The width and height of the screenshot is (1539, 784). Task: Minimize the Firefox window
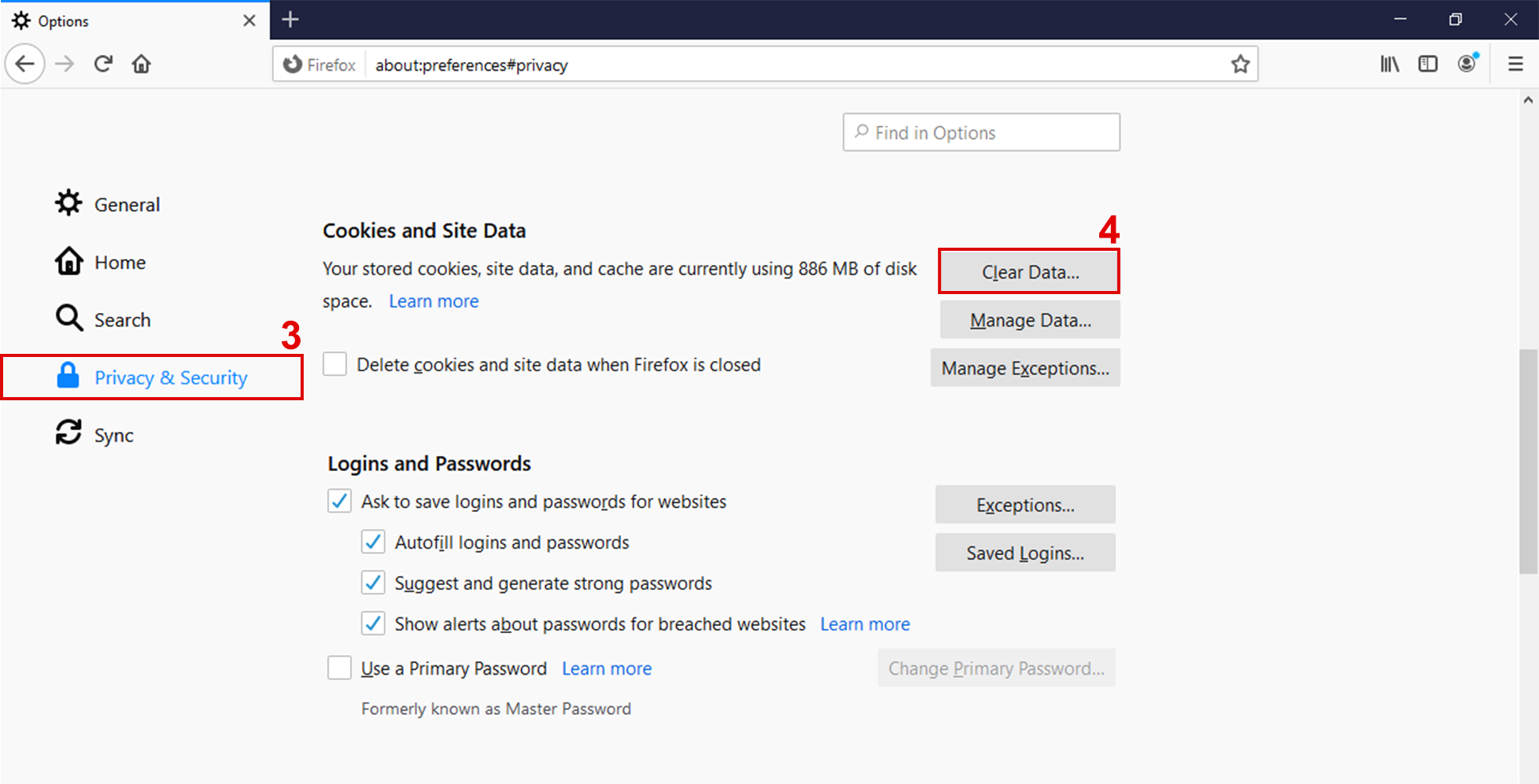click(x=1400, y=20)
